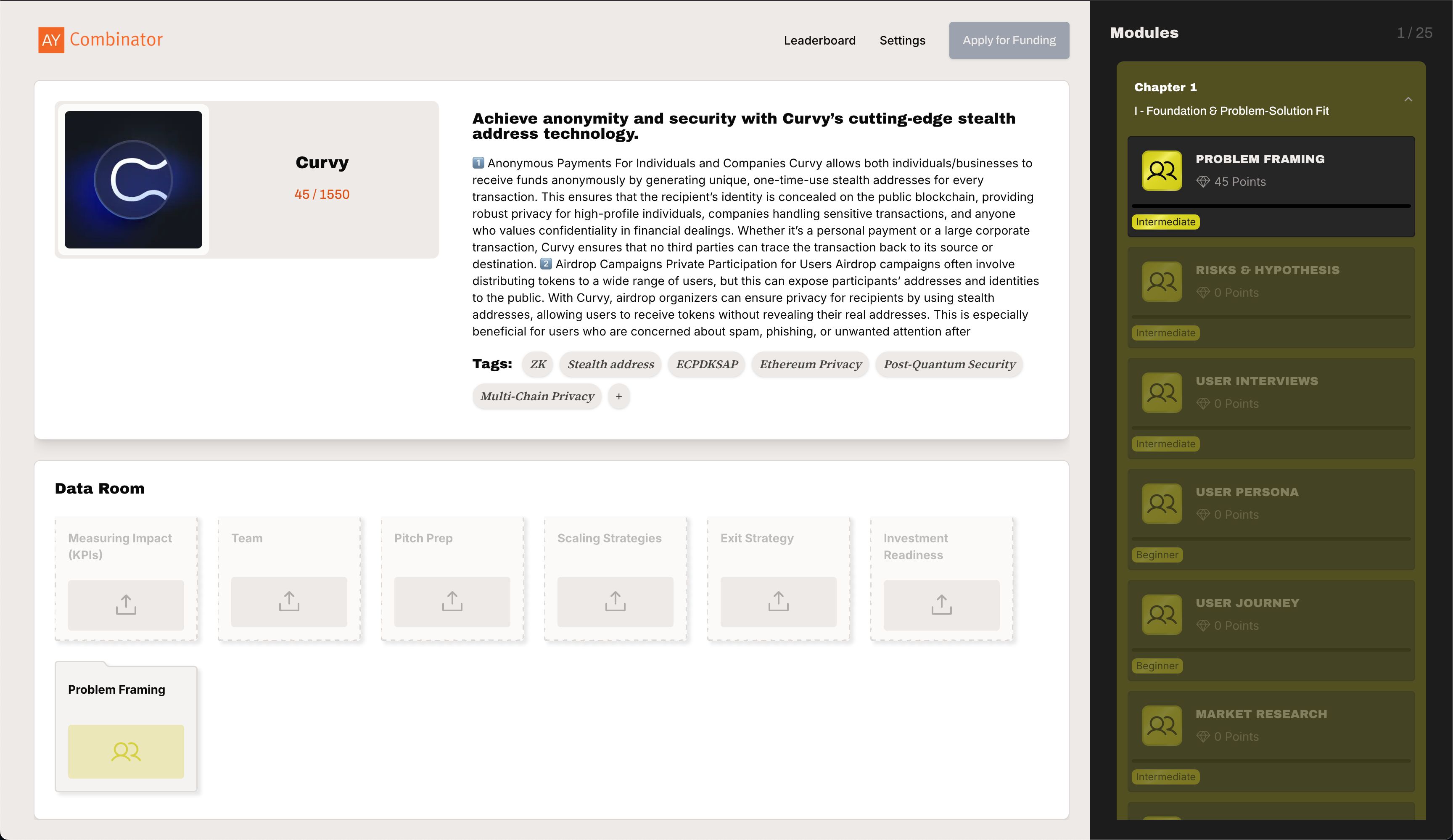Open the Problem Framing folder people icon
1453x840 pixels.
coord(126,751)
